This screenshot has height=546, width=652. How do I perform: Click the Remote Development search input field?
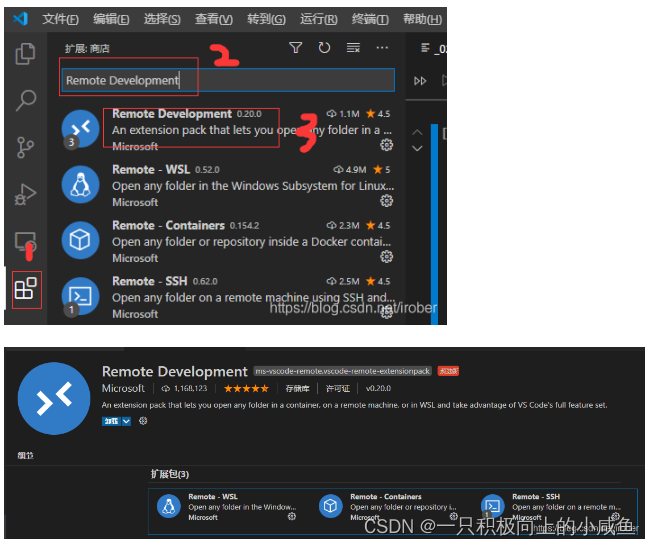point(228,80)
